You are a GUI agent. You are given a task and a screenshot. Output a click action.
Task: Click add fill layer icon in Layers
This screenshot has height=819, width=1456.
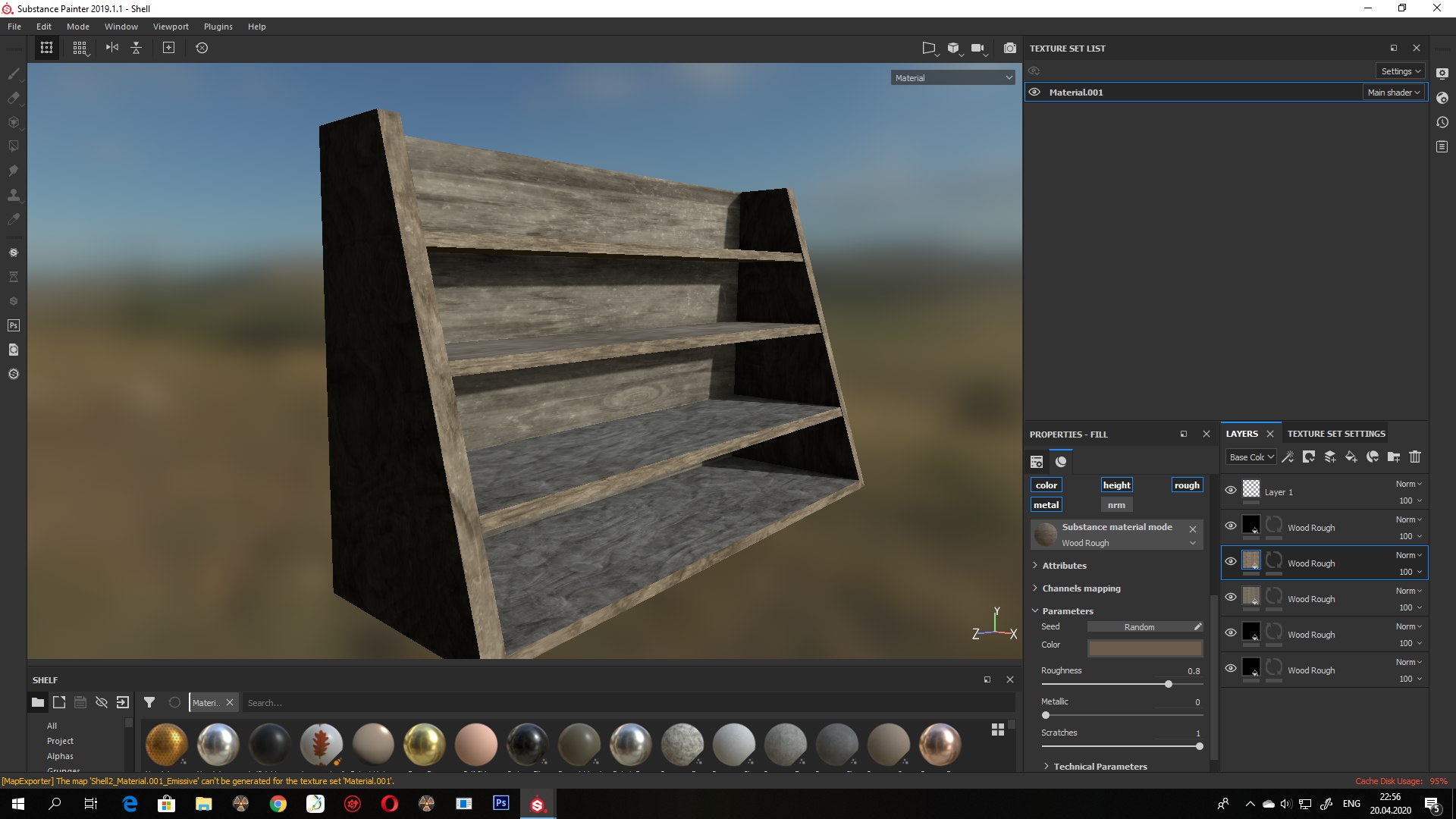click(1351, 457)
